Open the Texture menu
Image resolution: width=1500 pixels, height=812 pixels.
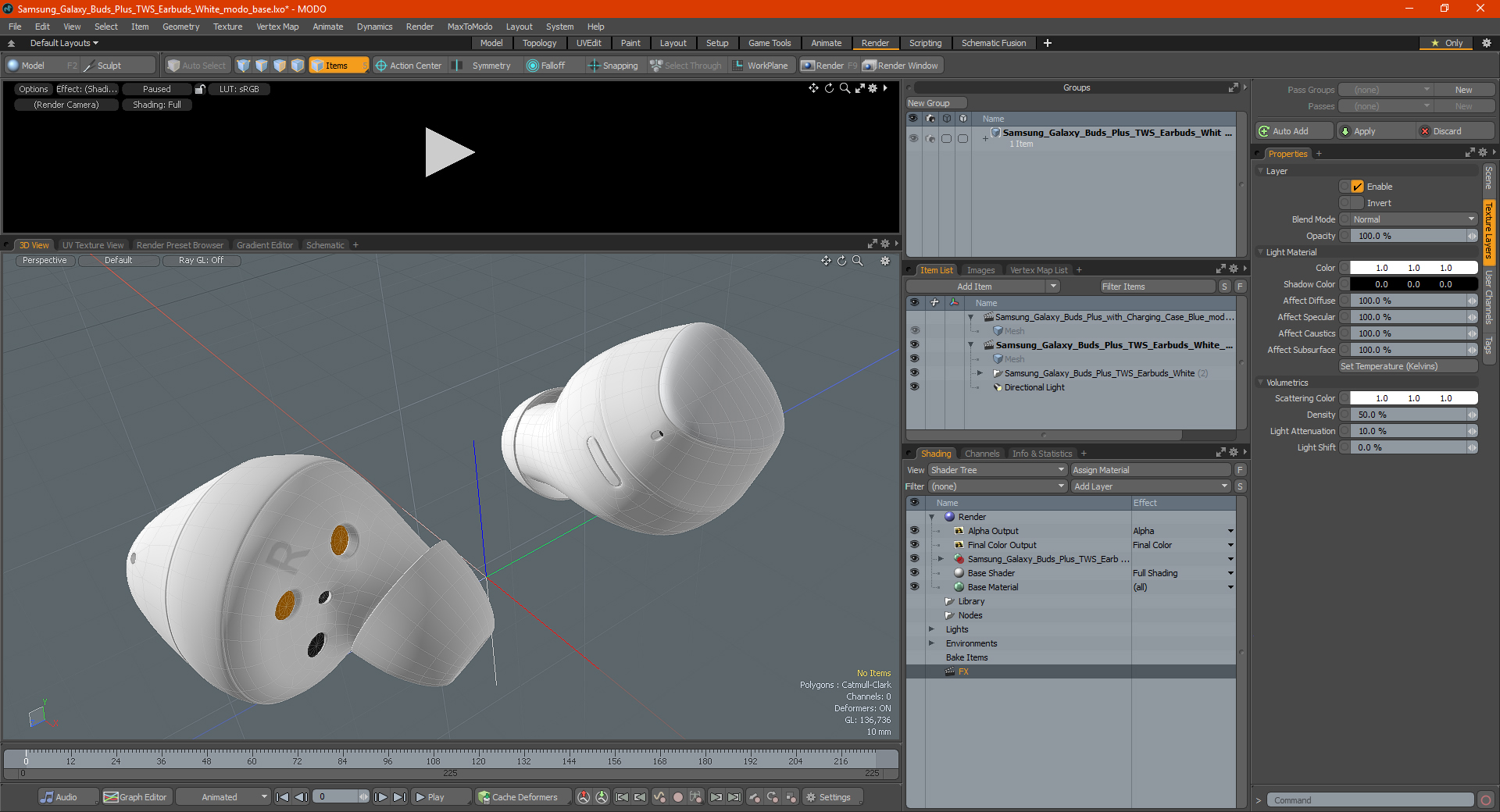point(228,27)
